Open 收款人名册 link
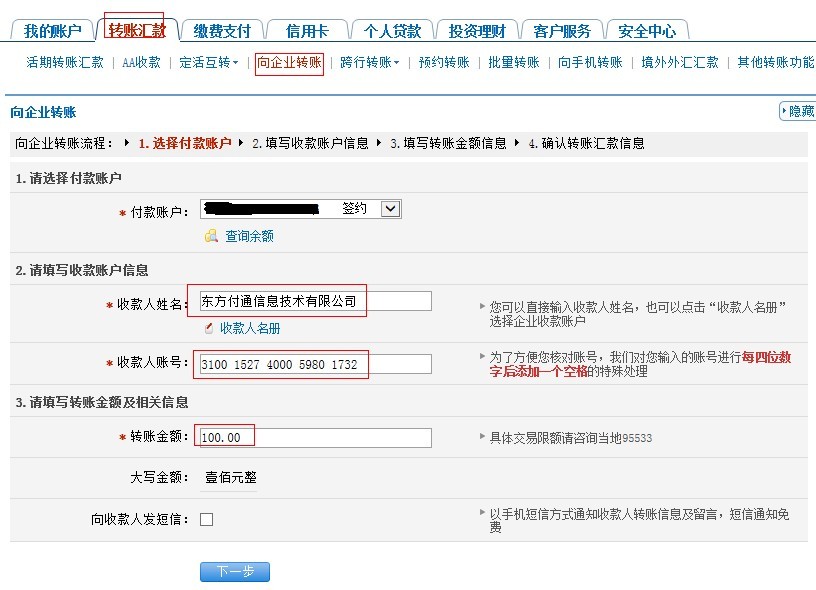The image size is (816, 590). [x=250, y=328]
